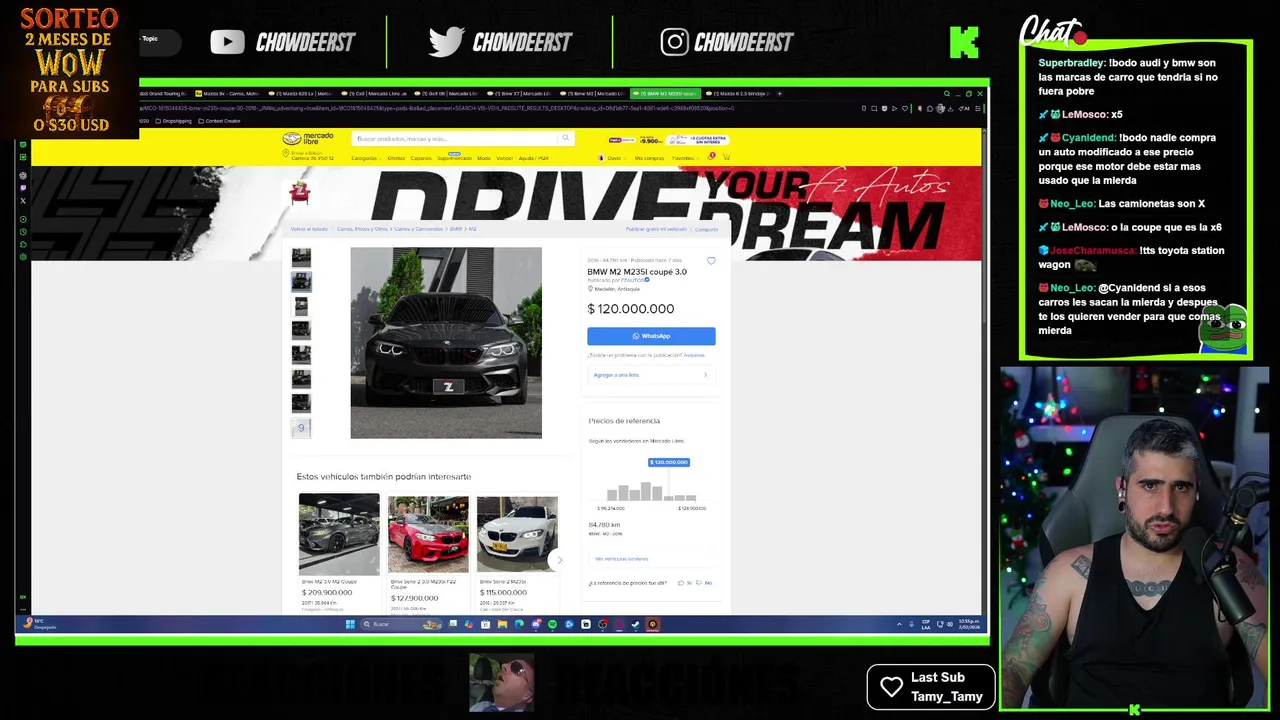Open the Supermercado menu item
Screen dimensions: 1280x720
[454, 158]
